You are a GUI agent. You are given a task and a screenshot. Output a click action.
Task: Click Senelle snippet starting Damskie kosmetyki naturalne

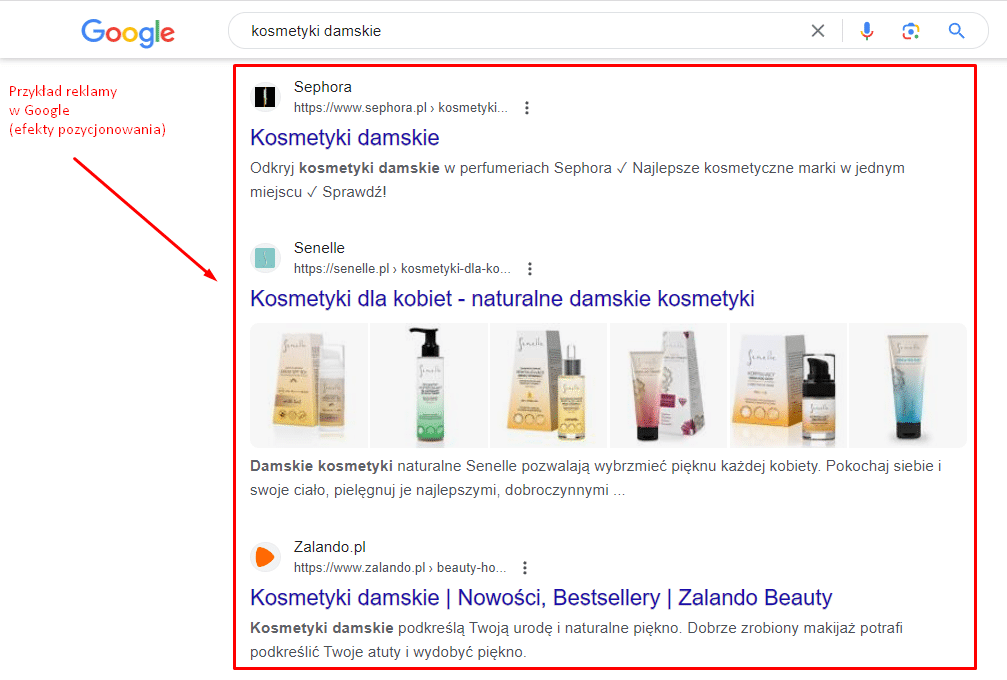596,478
